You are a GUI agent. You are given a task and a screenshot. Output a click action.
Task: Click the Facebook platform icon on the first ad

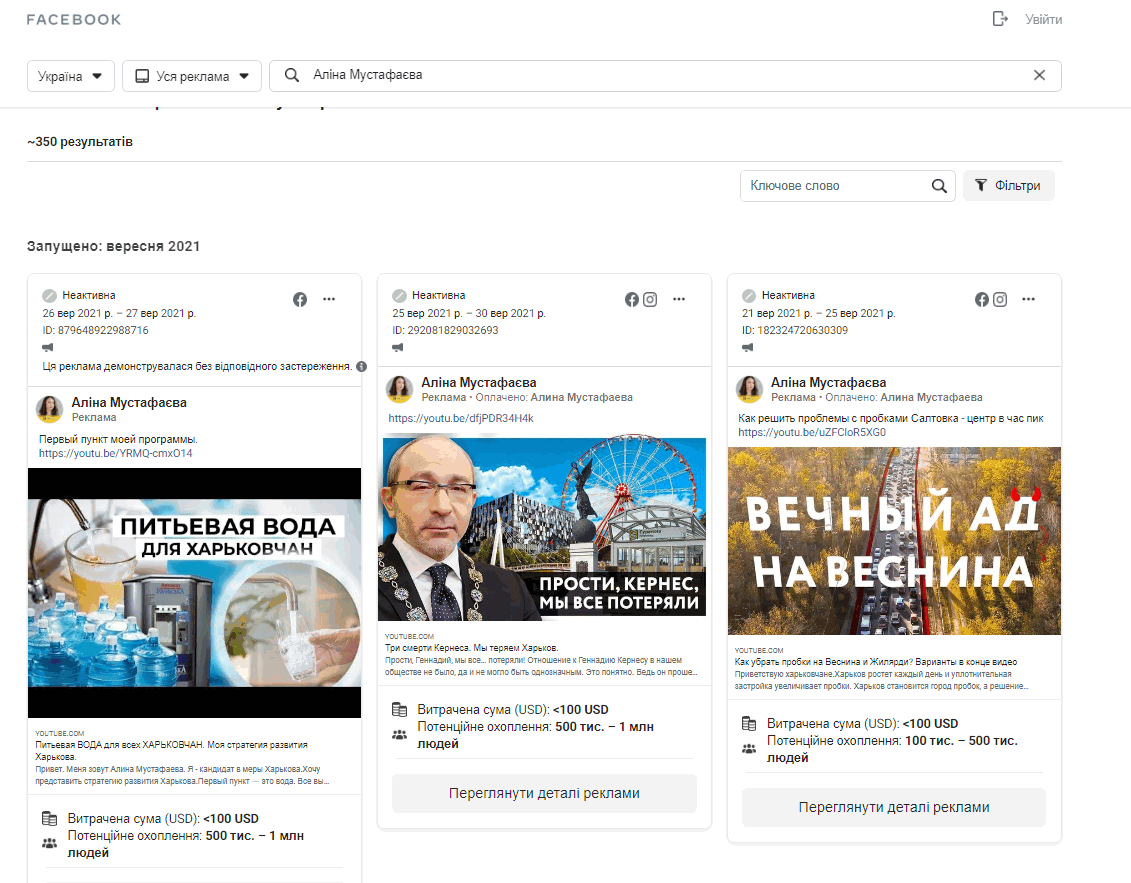pyautogui.click(x=299, y=299)
